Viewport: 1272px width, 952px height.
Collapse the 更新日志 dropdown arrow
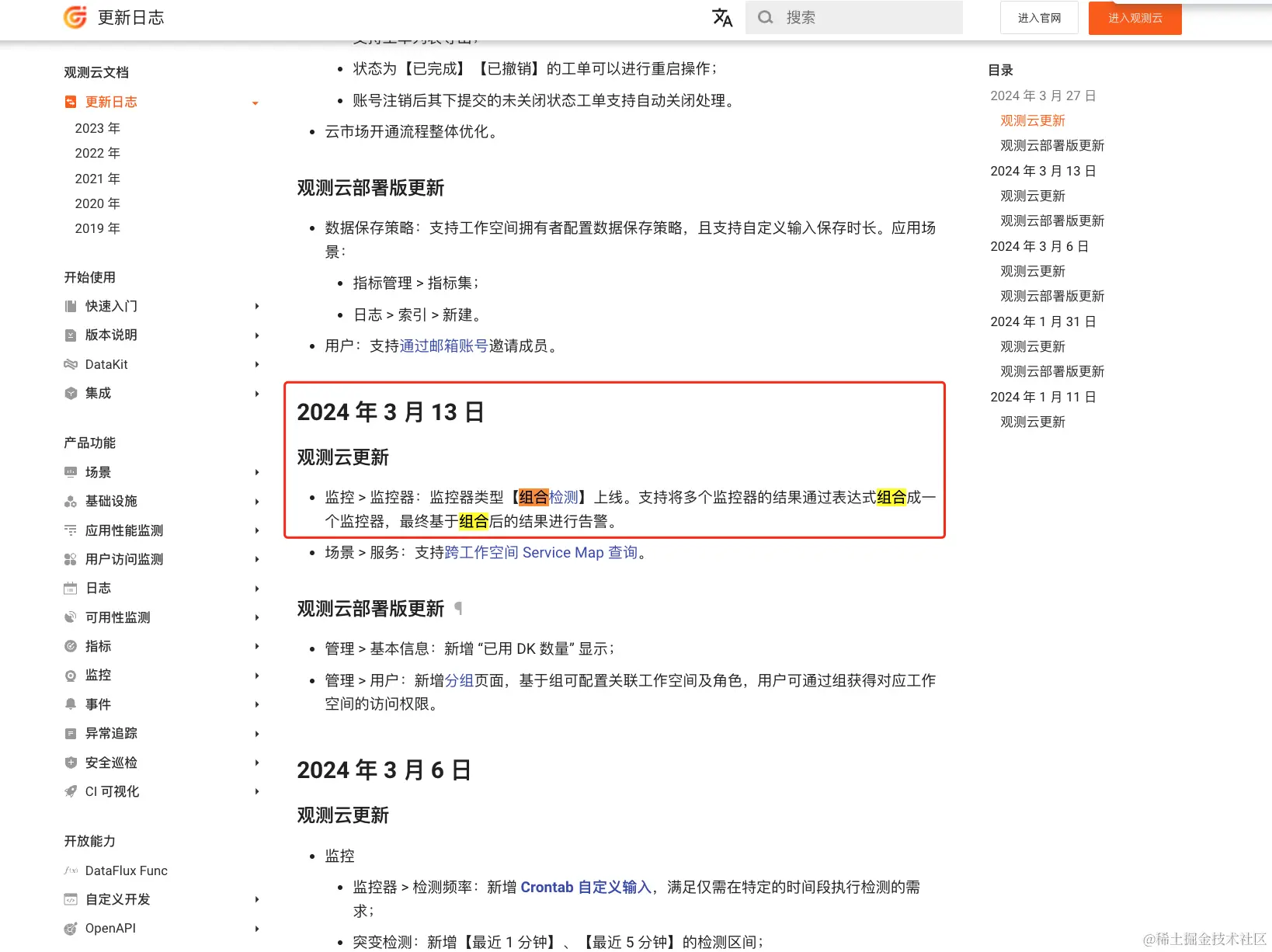(x=255, y=102)
